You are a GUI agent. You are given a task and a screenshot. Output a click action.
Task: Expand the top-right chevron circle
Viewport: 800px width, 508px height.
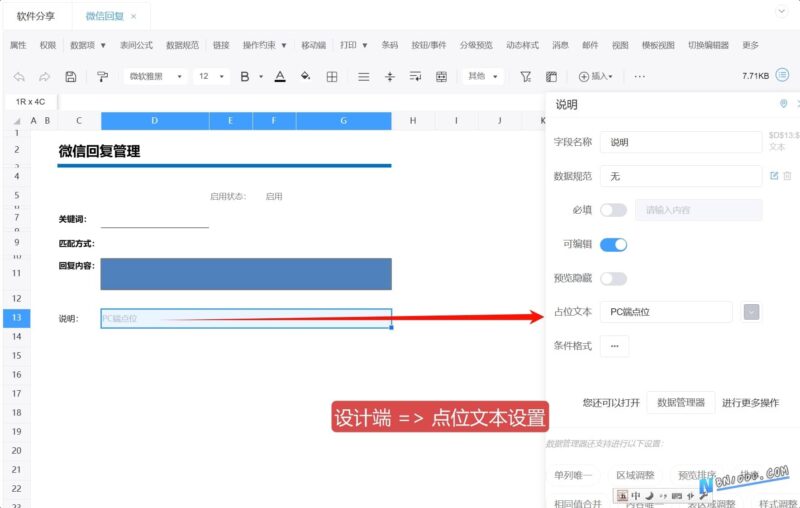tap(782, 11)
